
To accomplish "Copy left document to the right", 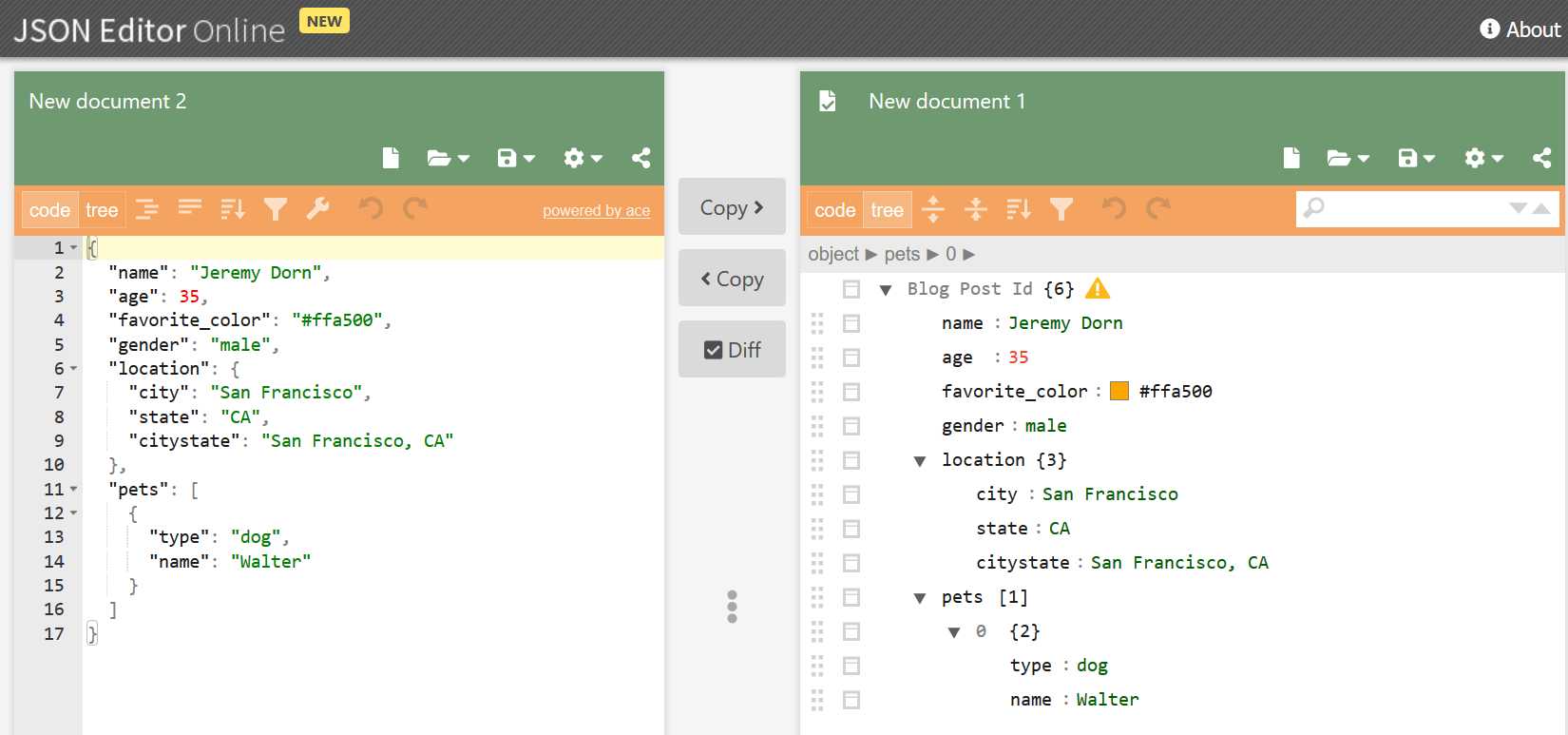I will pyautogui.click(x=732, y=207).
